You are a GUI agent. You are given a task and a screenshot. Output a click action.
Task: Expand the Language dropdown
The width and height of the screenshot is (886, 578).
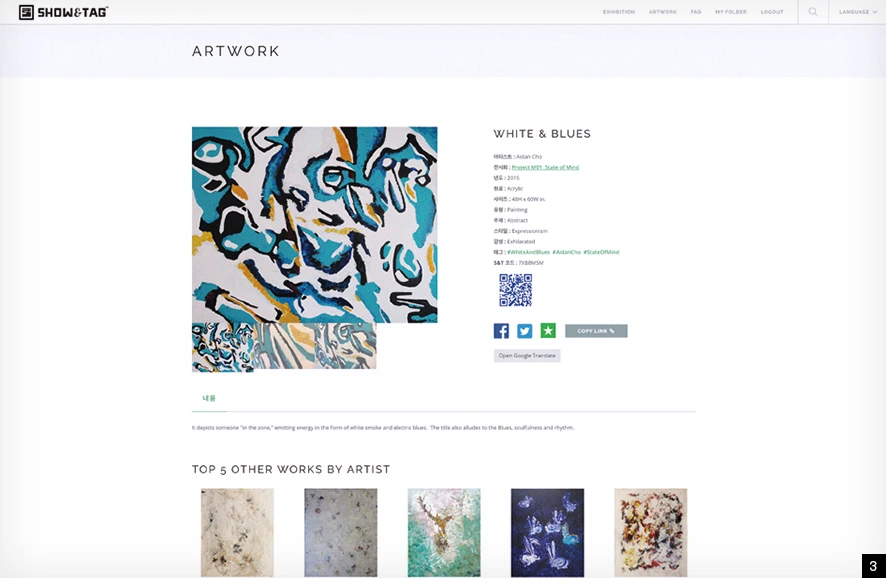858,12
